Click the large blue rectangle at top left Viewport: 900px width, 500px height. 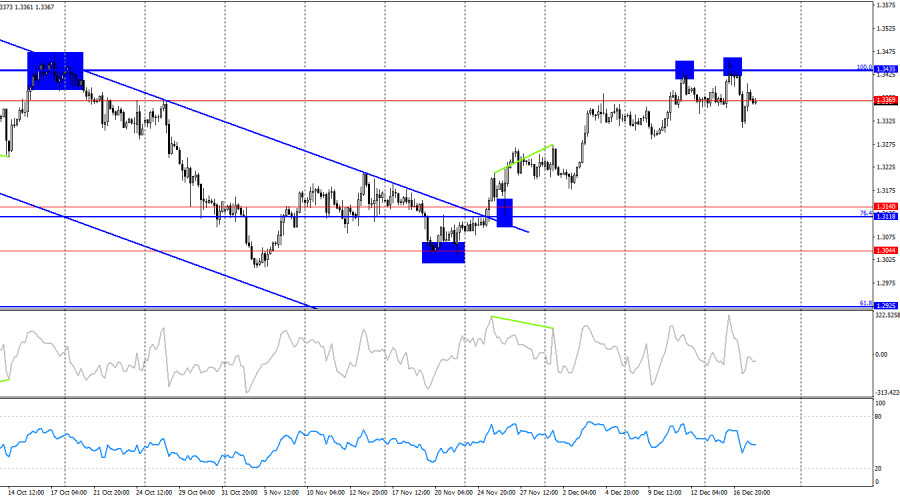point(55,70)
